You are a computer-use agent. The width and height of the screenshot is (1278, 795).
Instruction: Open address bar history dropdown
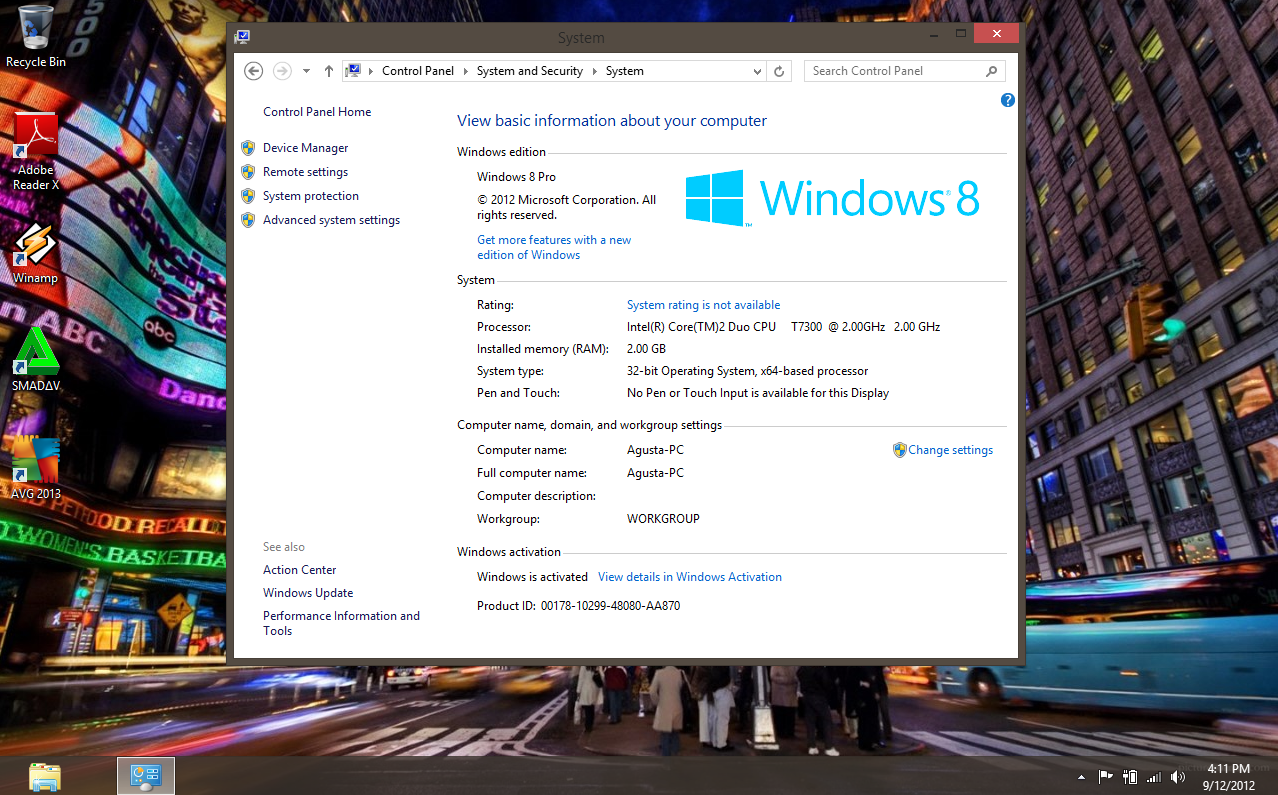pyautogui.click(x=757, y=71)
